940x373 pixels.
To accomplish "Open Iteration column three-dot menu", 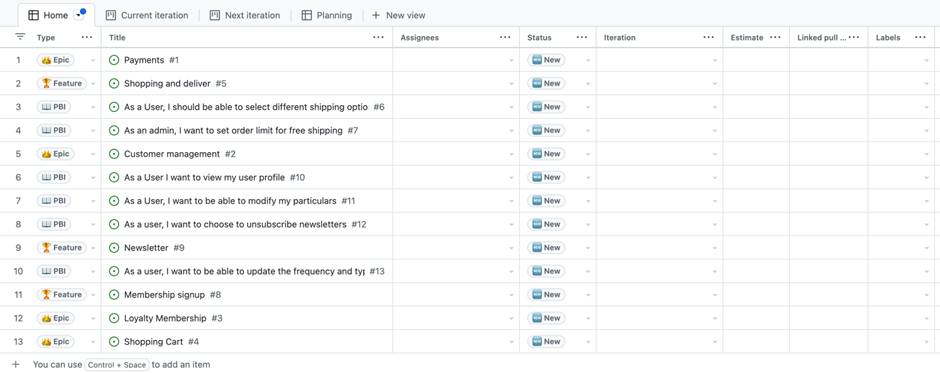I will (709, 37).
